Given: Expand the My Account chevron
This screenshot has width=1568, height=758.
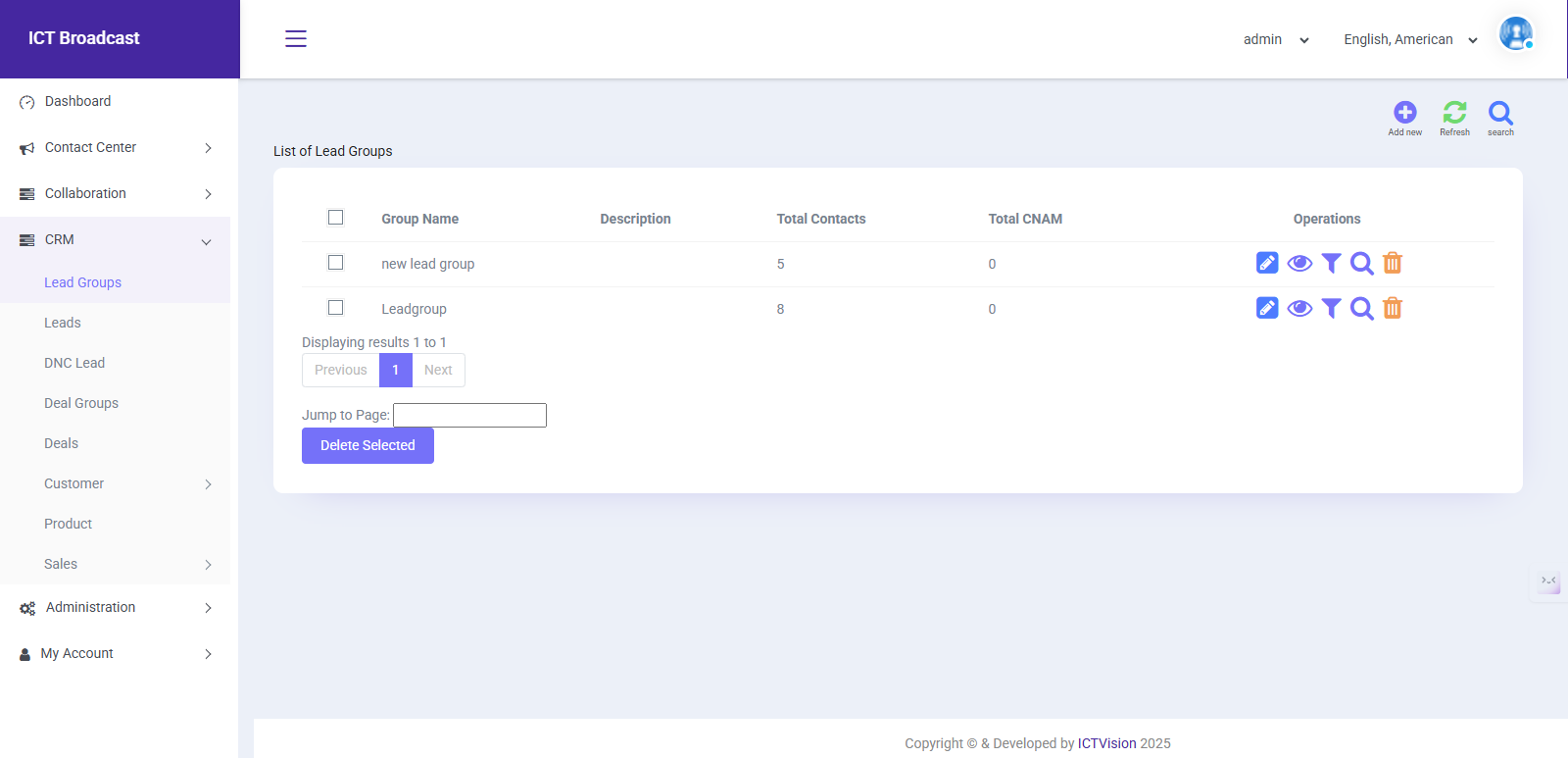Looking at the screenshot, I should coord(208,654).
